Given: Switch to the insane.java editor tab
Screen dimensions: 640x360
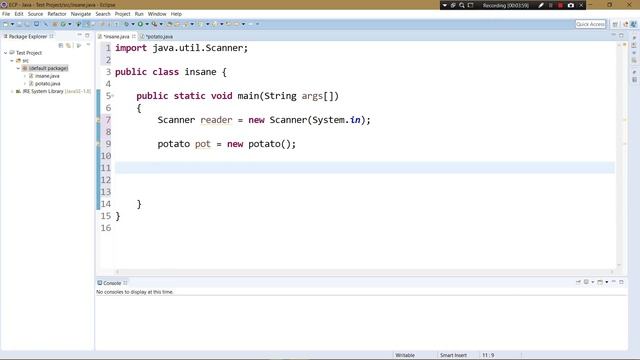Looking at the screenshot, I should tap(116, 36).
